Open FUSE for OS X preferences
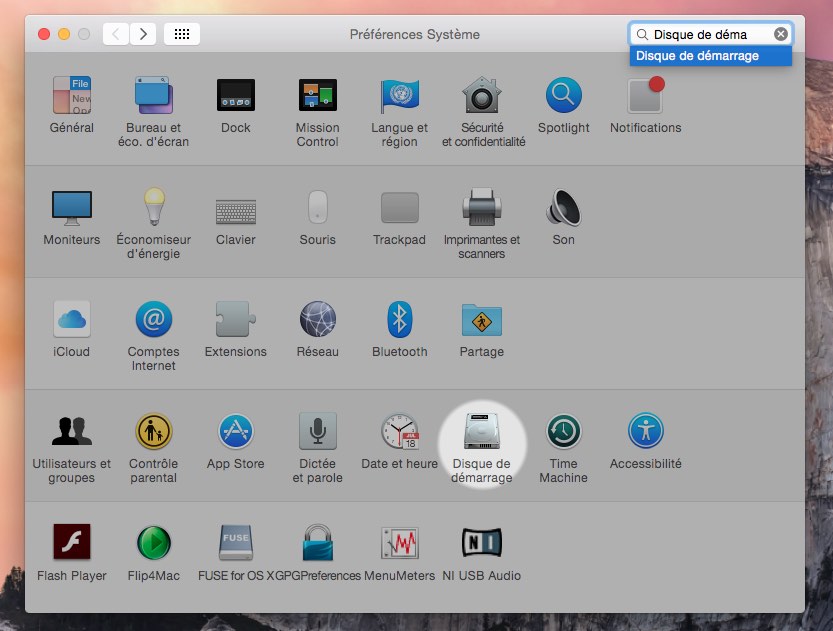 tap(235, 540)
